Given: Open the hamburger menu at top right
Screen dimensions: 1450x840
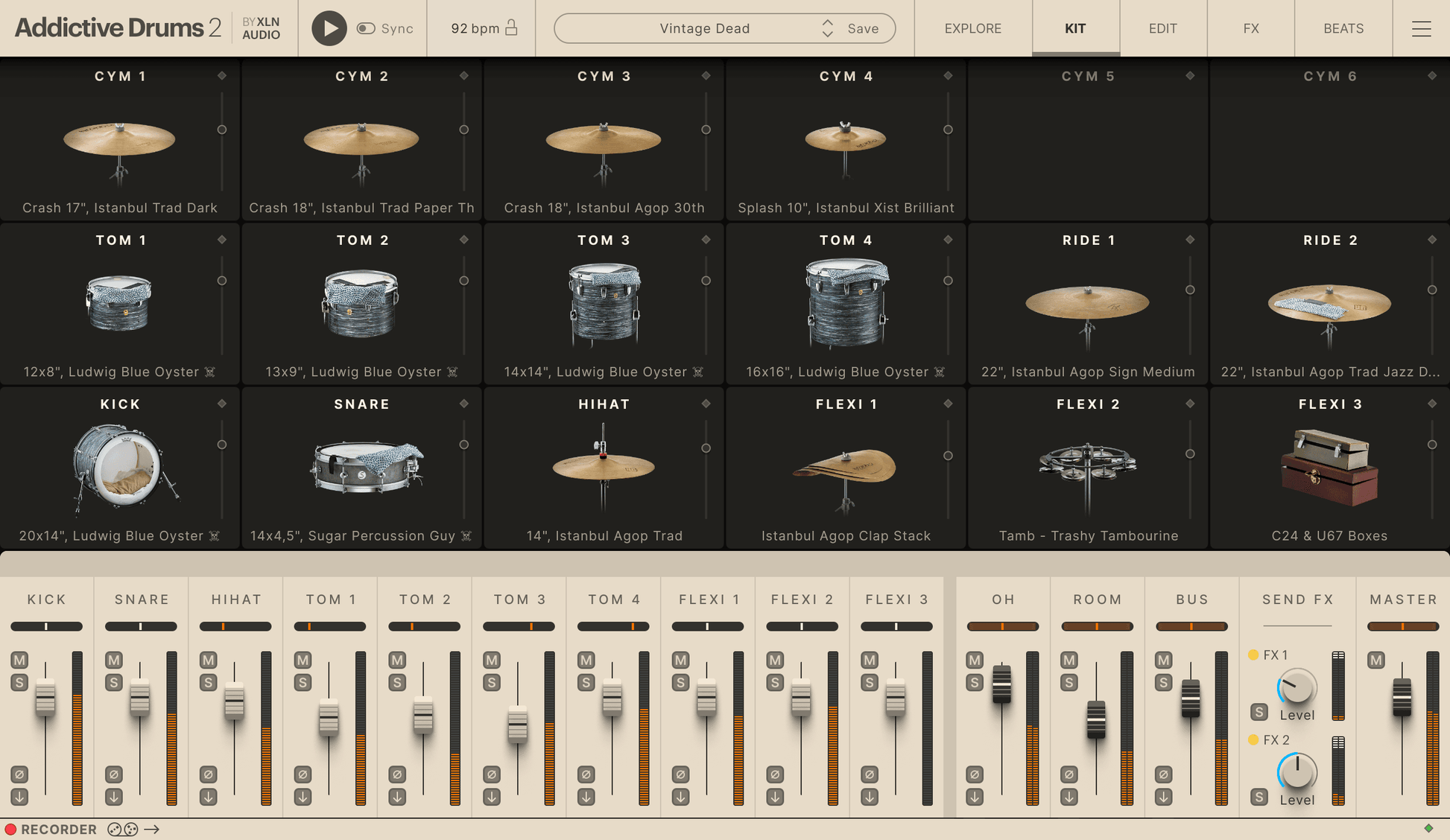Looking at the screenshot, I should point(1422,28).
